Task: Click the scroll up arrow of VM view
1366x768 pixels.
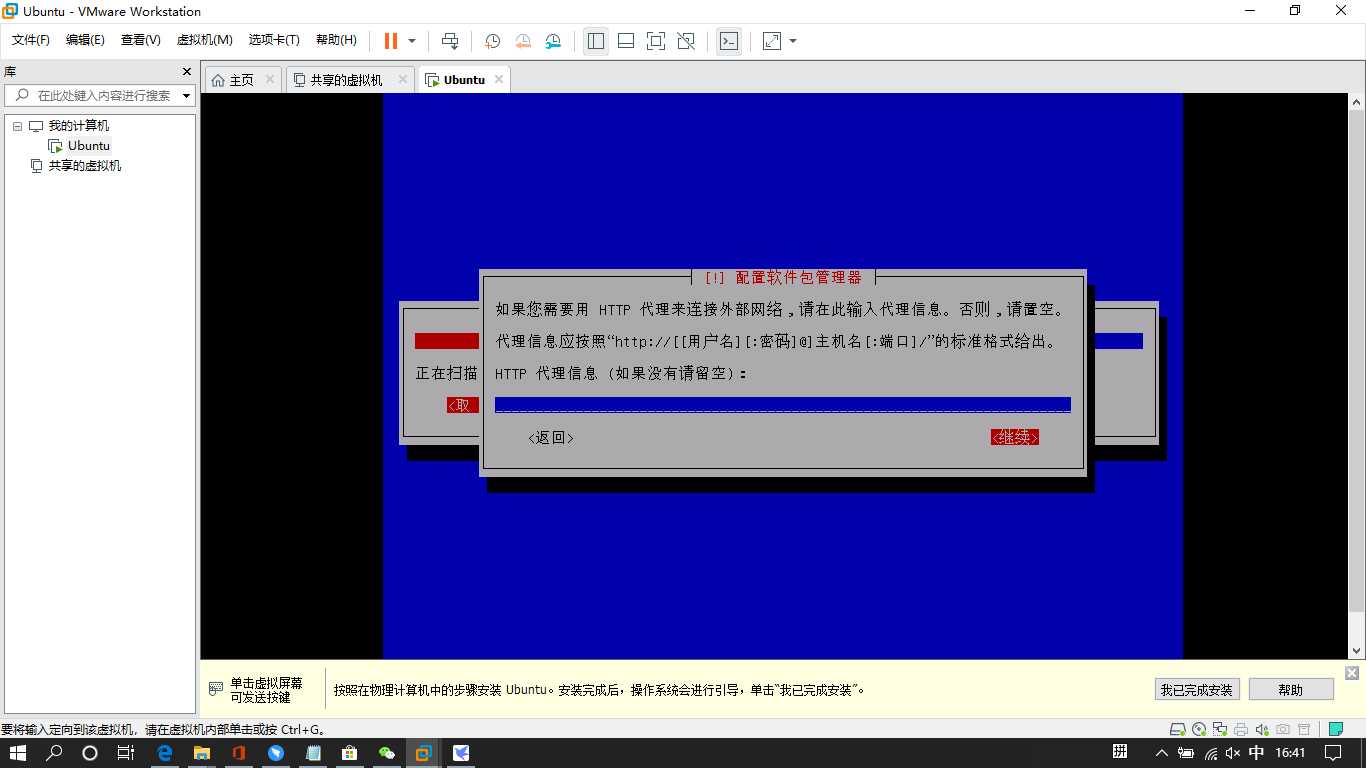Action: [x=1357, y=102]
